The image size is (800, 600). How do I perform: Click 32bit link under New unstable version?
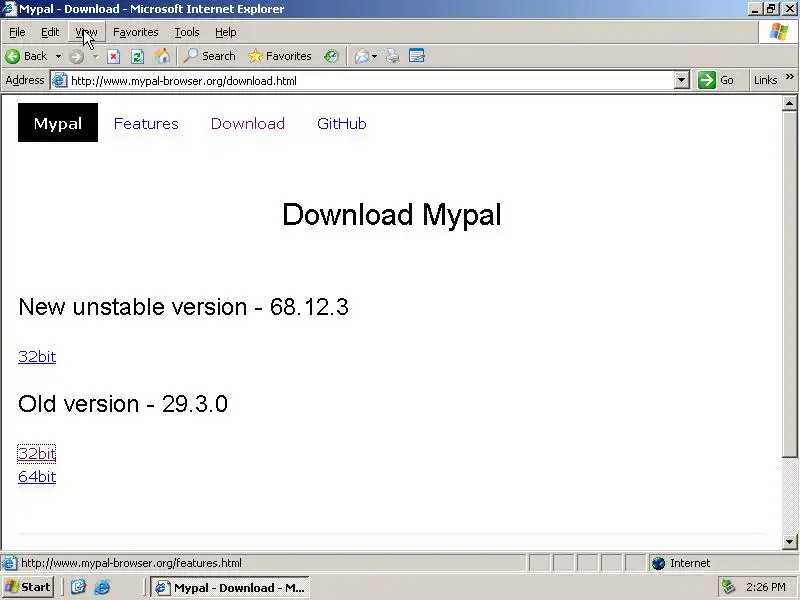(37, 356)
